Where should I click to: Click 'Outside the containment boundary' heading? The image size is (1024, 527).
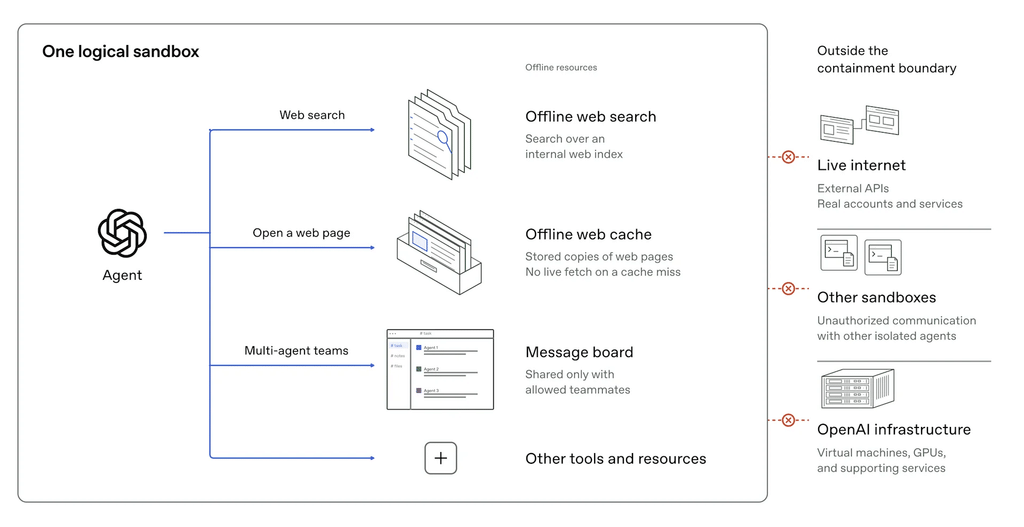(887, 59)
